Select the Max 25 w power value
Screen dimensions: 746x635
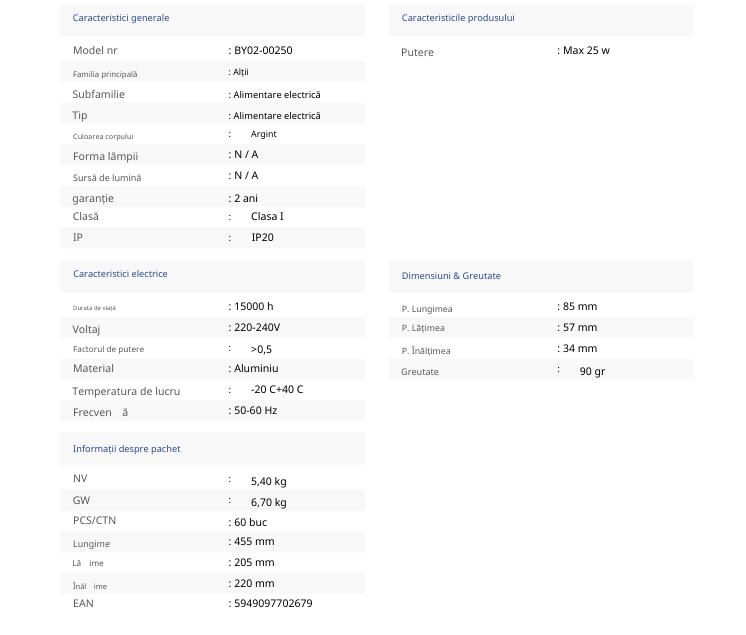587,50
